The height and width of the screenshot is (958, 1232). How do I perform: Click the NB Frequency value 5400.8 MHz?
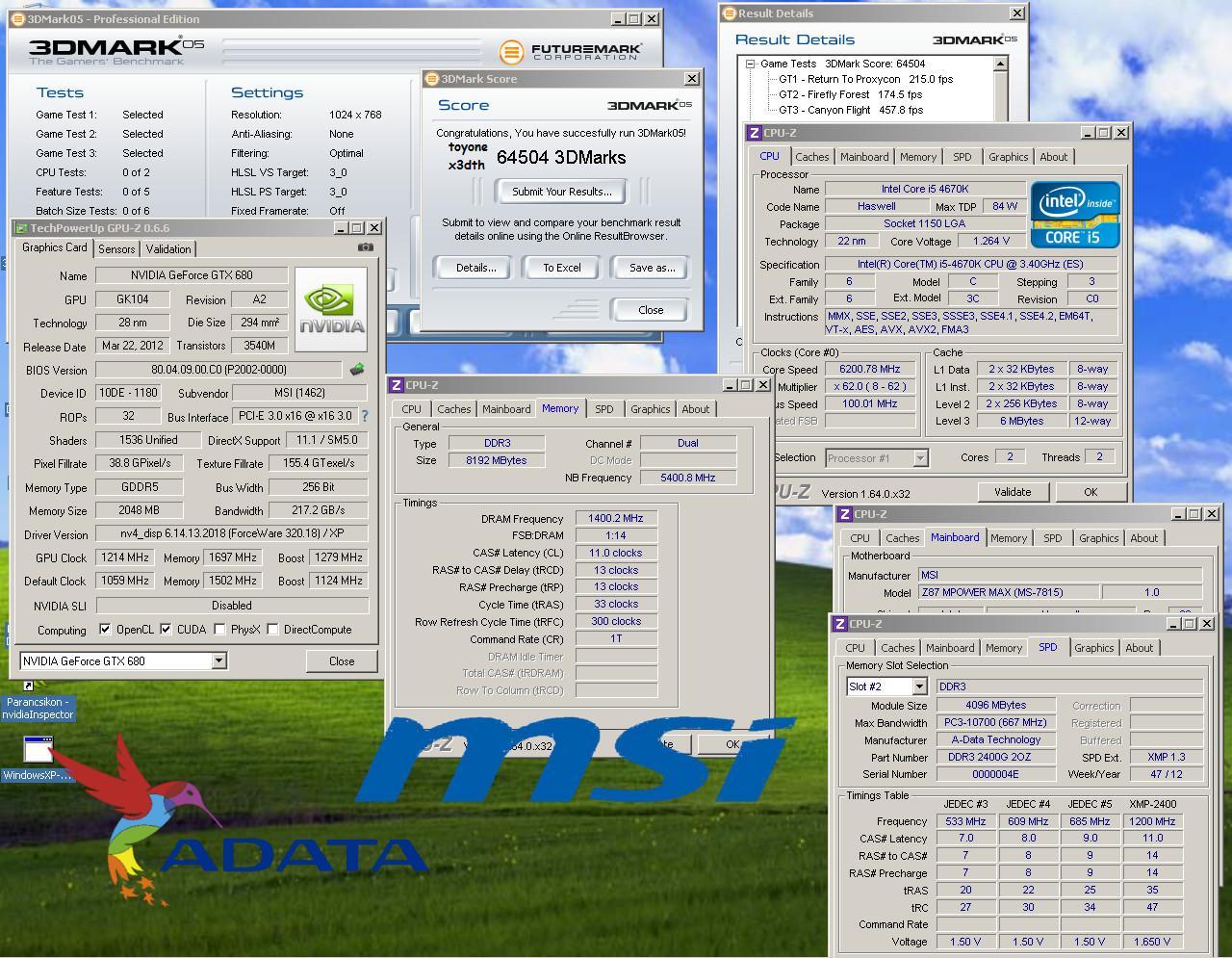click(x=688, y=478)
